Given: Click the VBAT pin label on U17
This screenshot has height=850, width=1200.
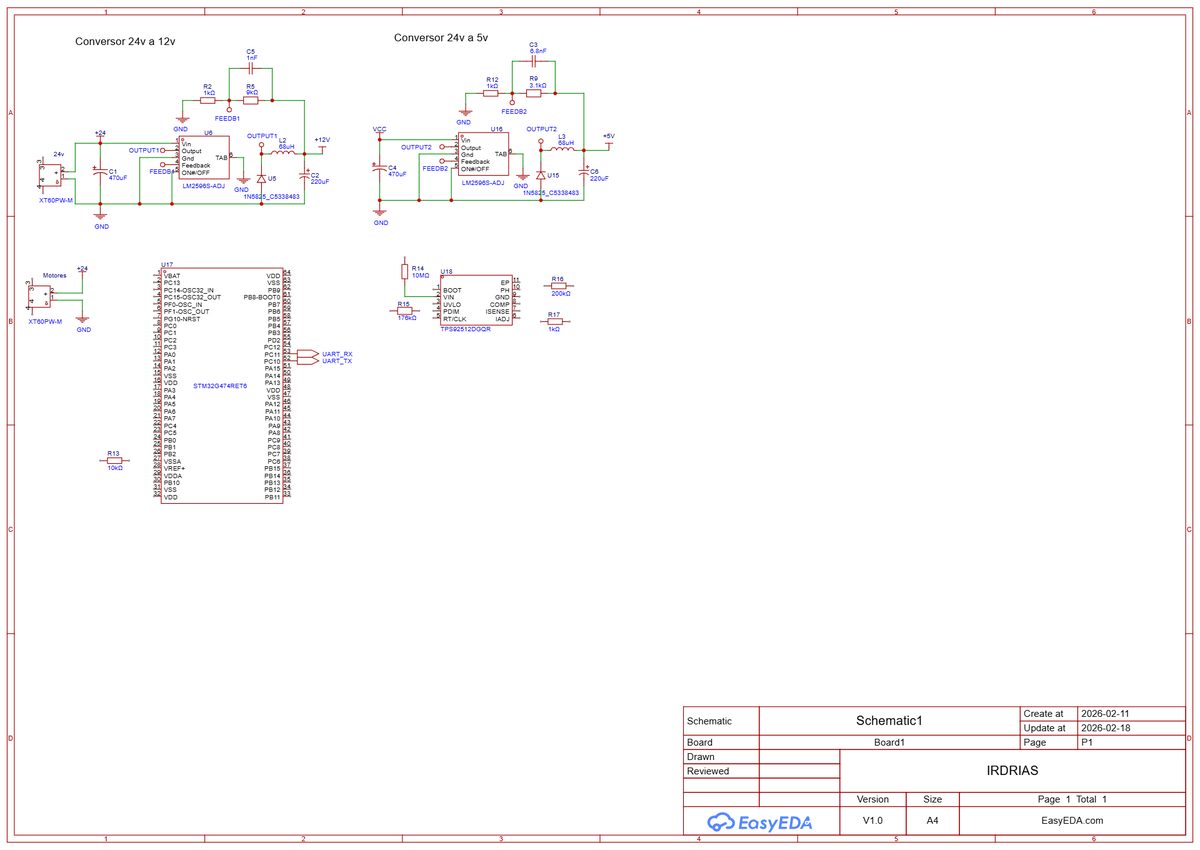Looking at the screenshot, I should [x=172, y=275].
